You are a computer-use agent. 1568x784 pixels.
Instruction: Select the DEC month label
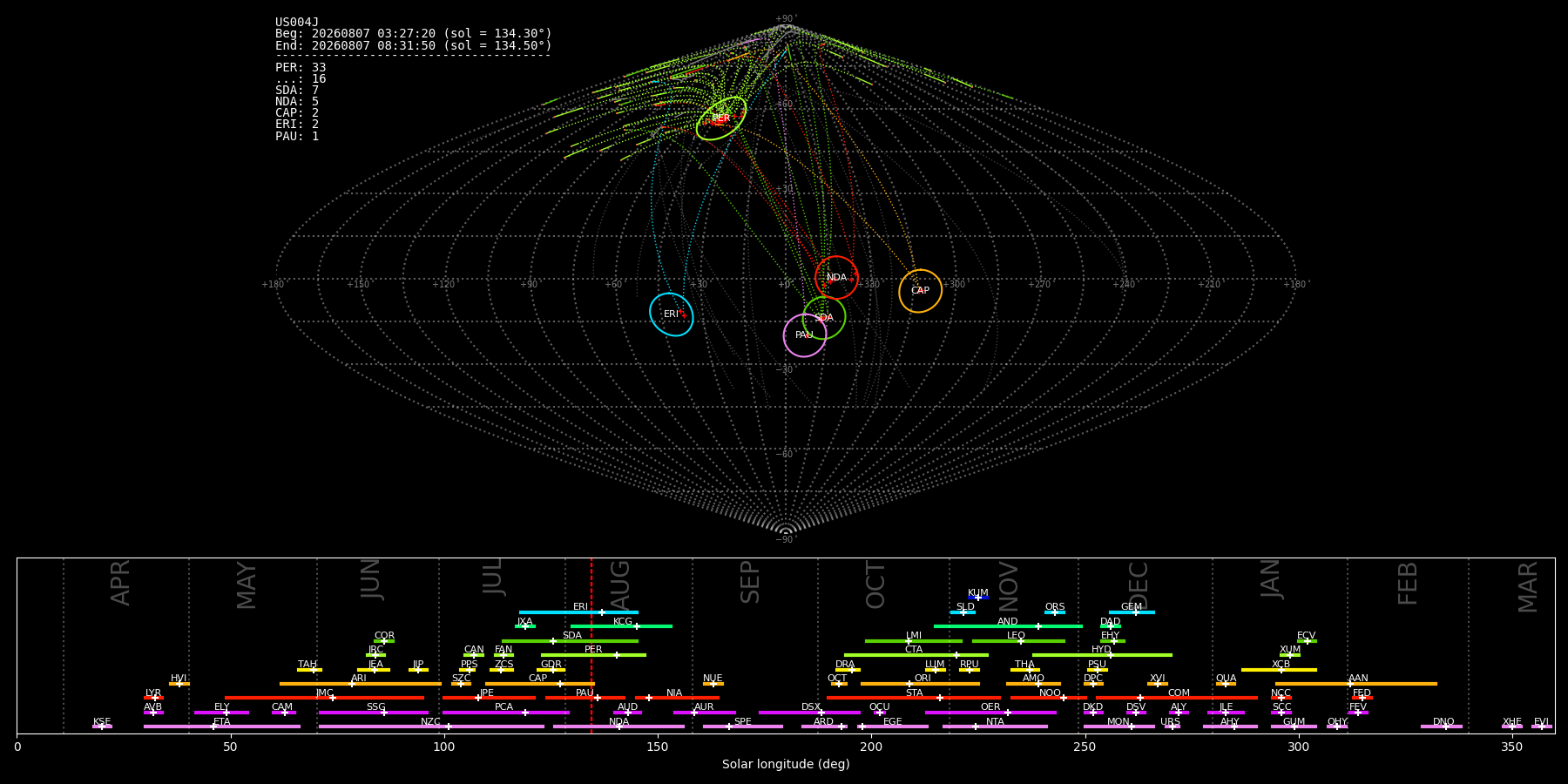coord(1139,585)
